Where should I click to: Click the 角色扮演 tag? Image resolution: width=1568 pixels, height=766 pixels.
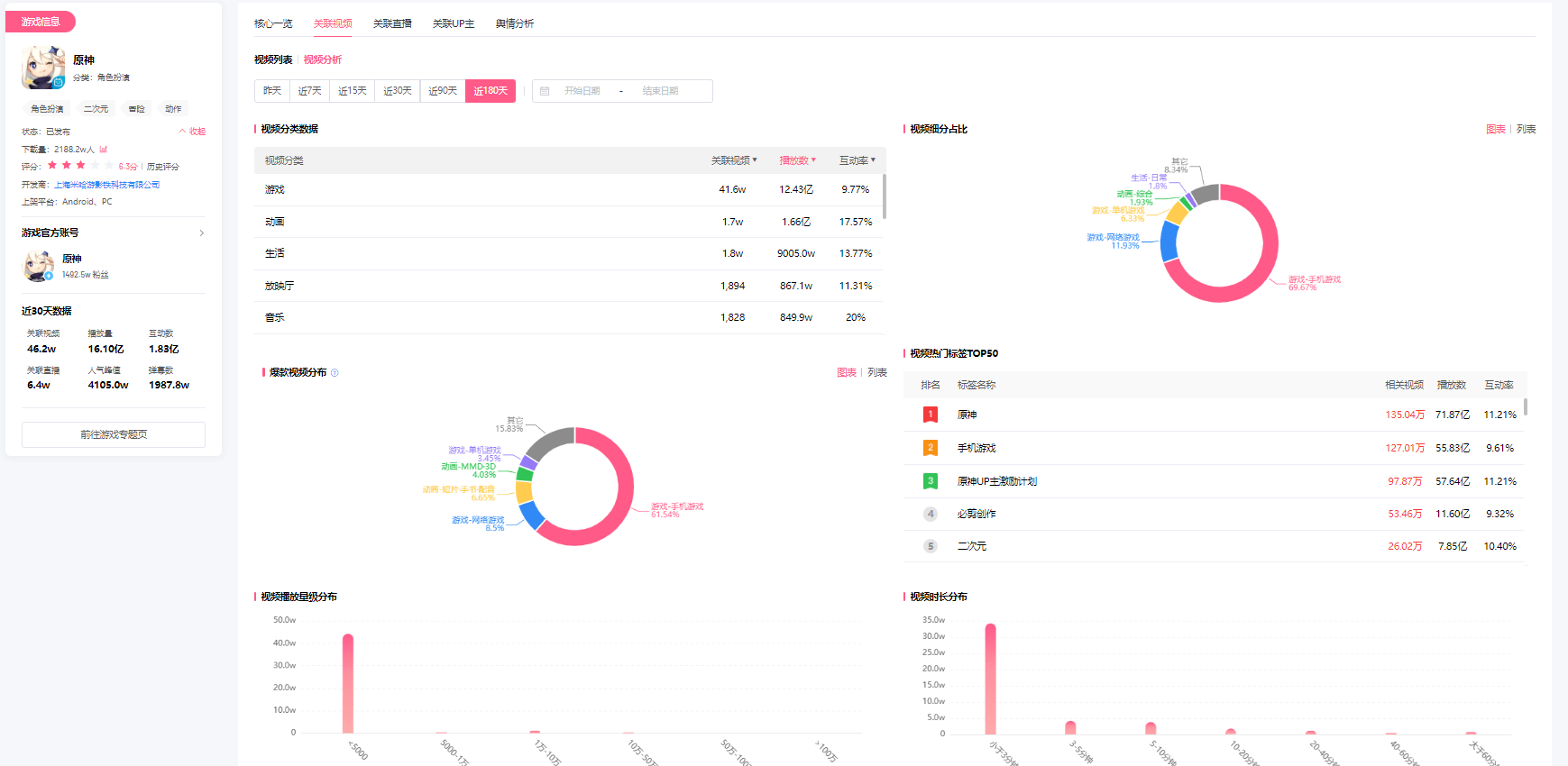click(48, 109)
